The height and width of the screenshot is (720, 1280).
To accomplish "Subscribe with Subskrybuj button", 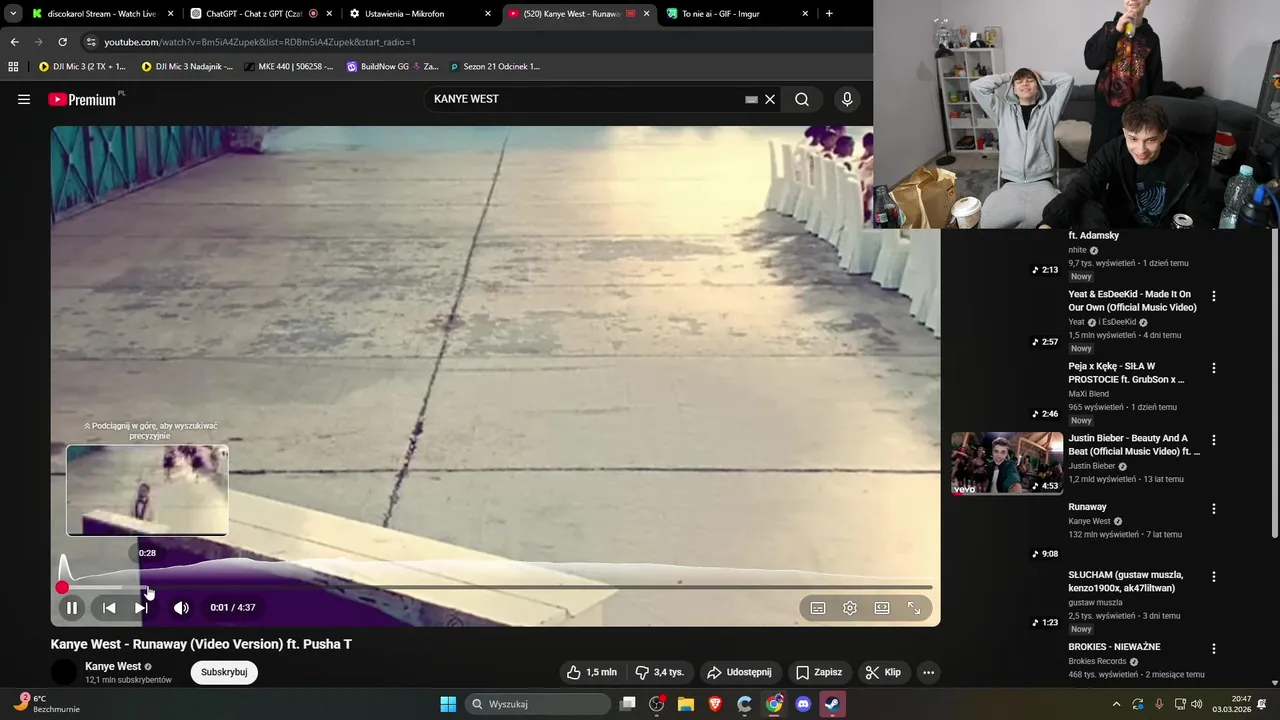I will (x=224, y=672).
